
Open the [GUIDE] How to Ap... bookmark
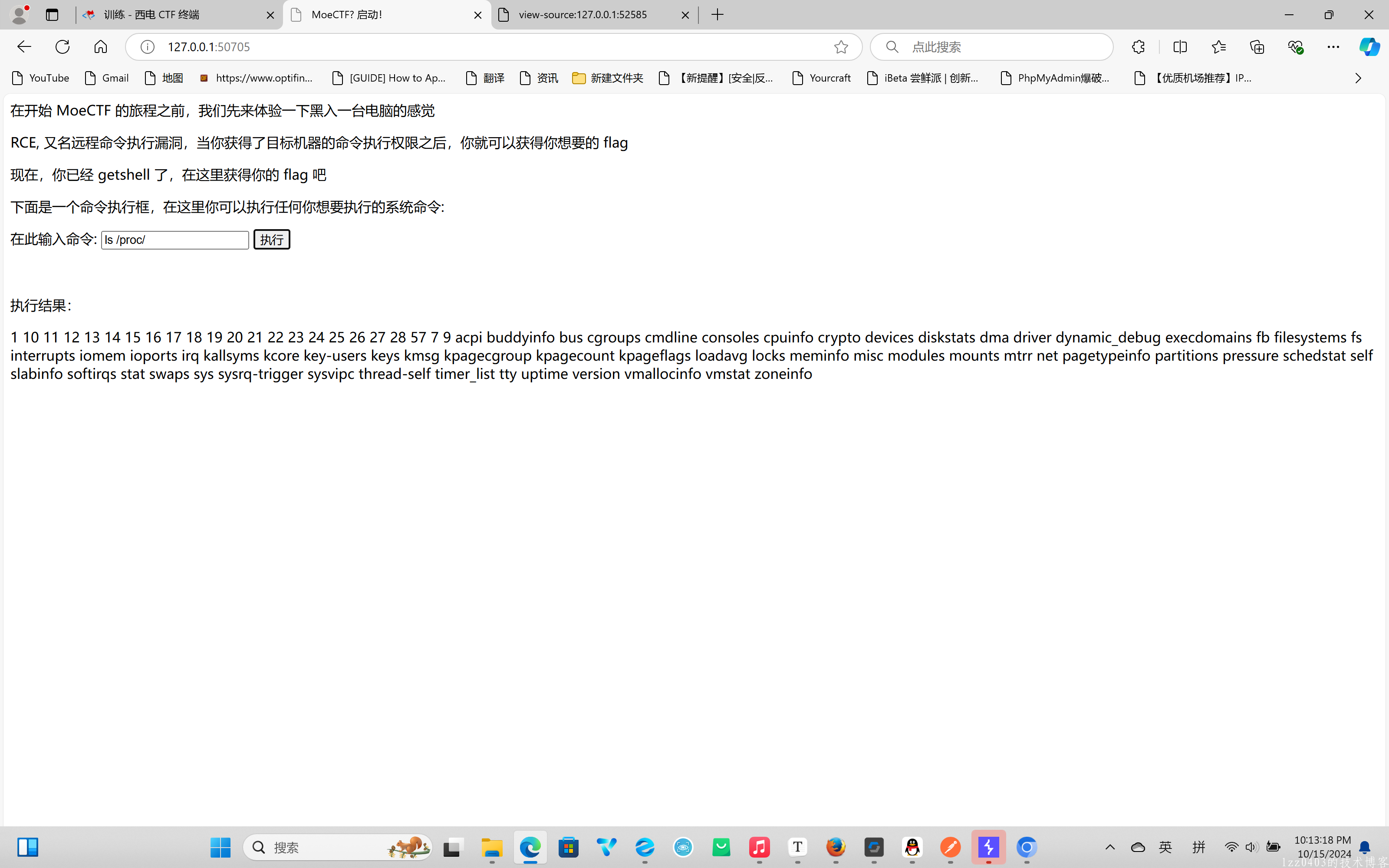click(389, 78)
